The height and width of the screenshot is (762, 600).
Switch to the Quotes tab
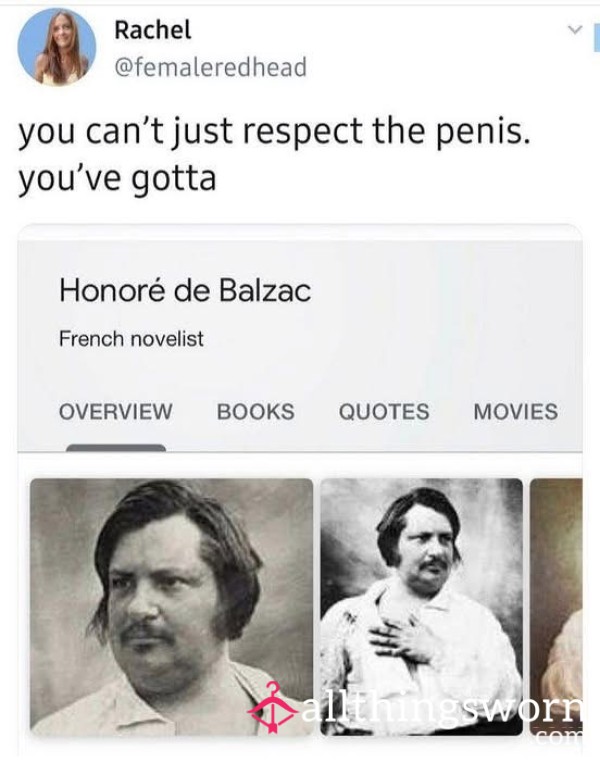tap(384, 412)
